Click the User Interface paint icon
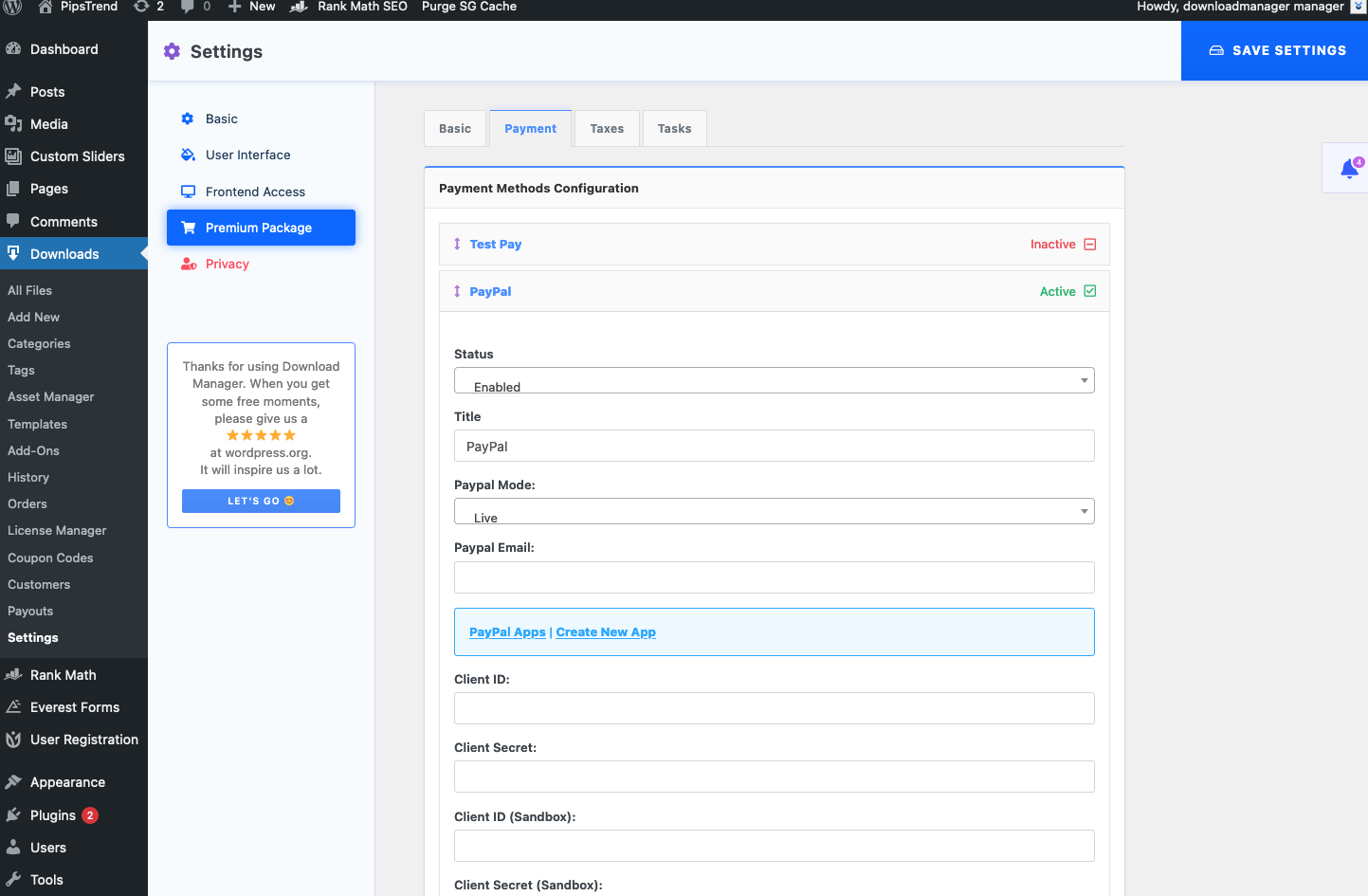Viewport: 1368px width, 896px height. (188, 155)
